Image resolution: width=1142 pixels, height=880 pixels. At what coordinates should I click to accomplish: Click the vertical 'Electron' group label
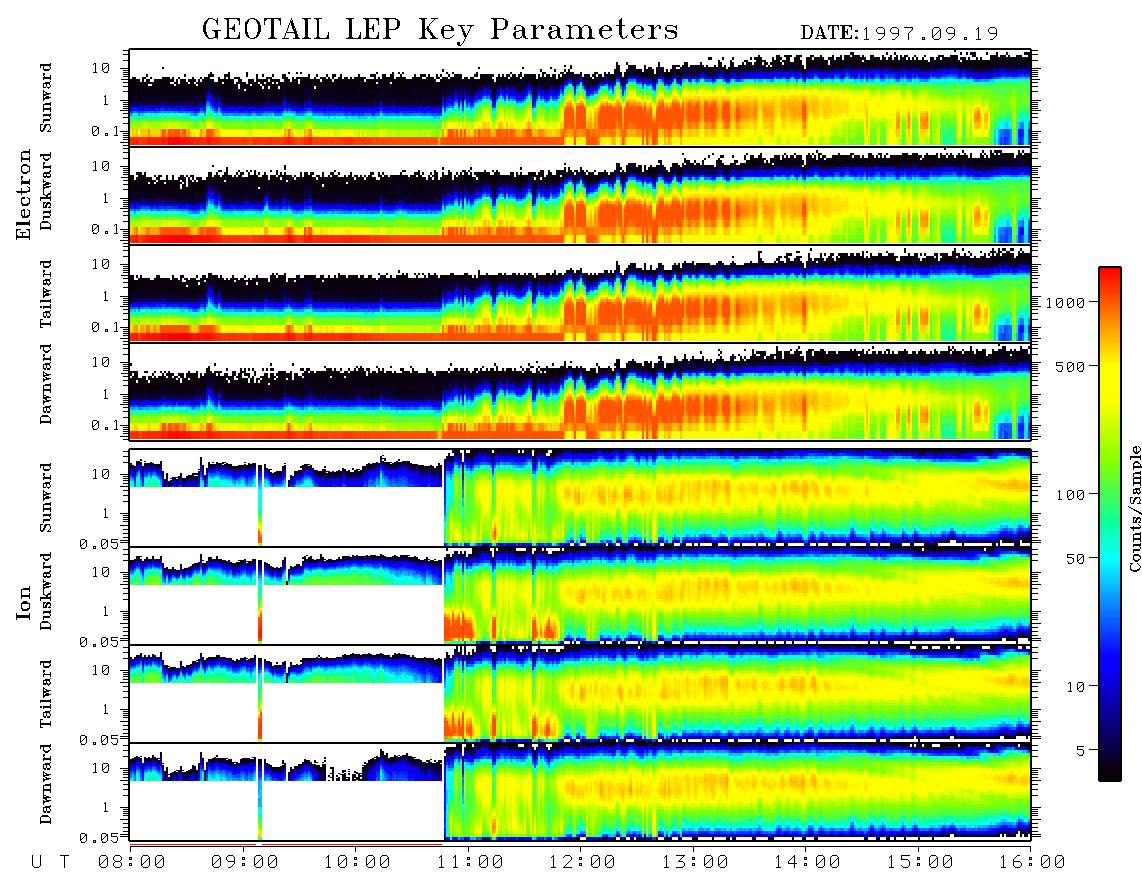click(24, 194)
